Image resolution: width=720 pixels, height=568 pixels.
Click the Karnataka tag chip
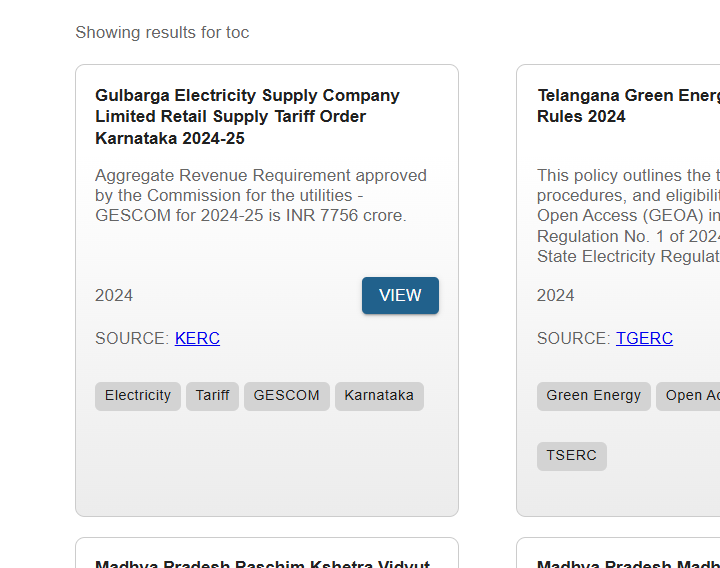[379, 396]
